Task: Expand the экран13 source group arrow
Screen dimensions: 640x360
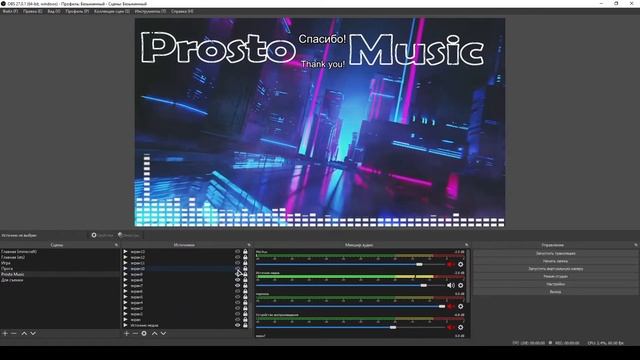Action: [126, 252]
